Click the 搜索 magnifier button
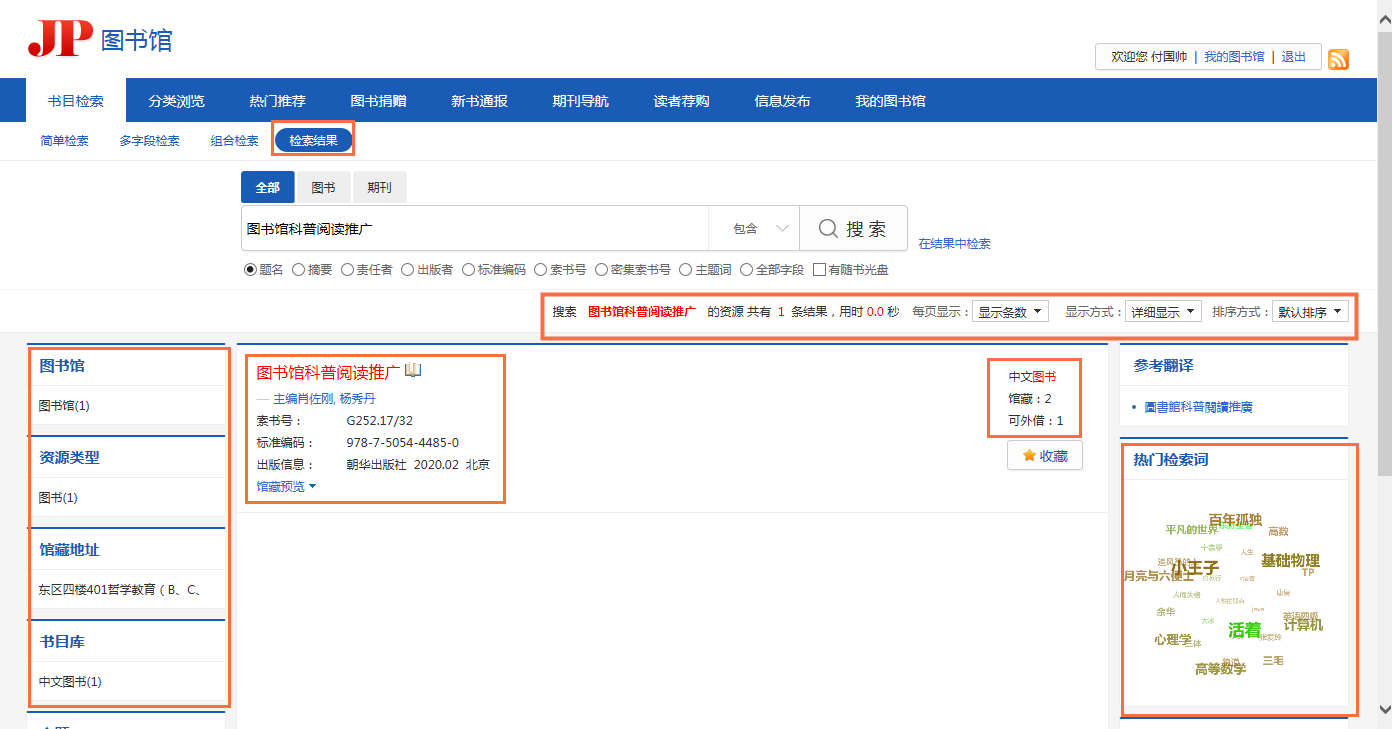The height and width of the screenshot is (729, 1392). 852,229
